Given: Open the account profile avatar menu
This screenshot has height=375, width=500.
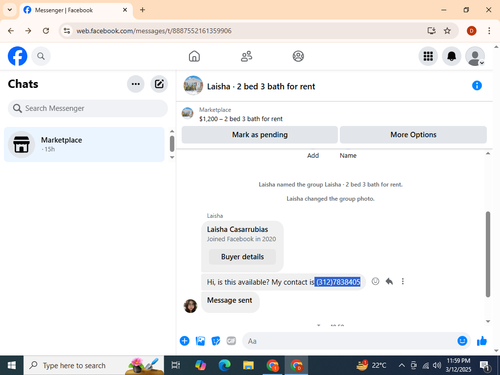Looking at the screenshot, I should (x=475, y=56).
